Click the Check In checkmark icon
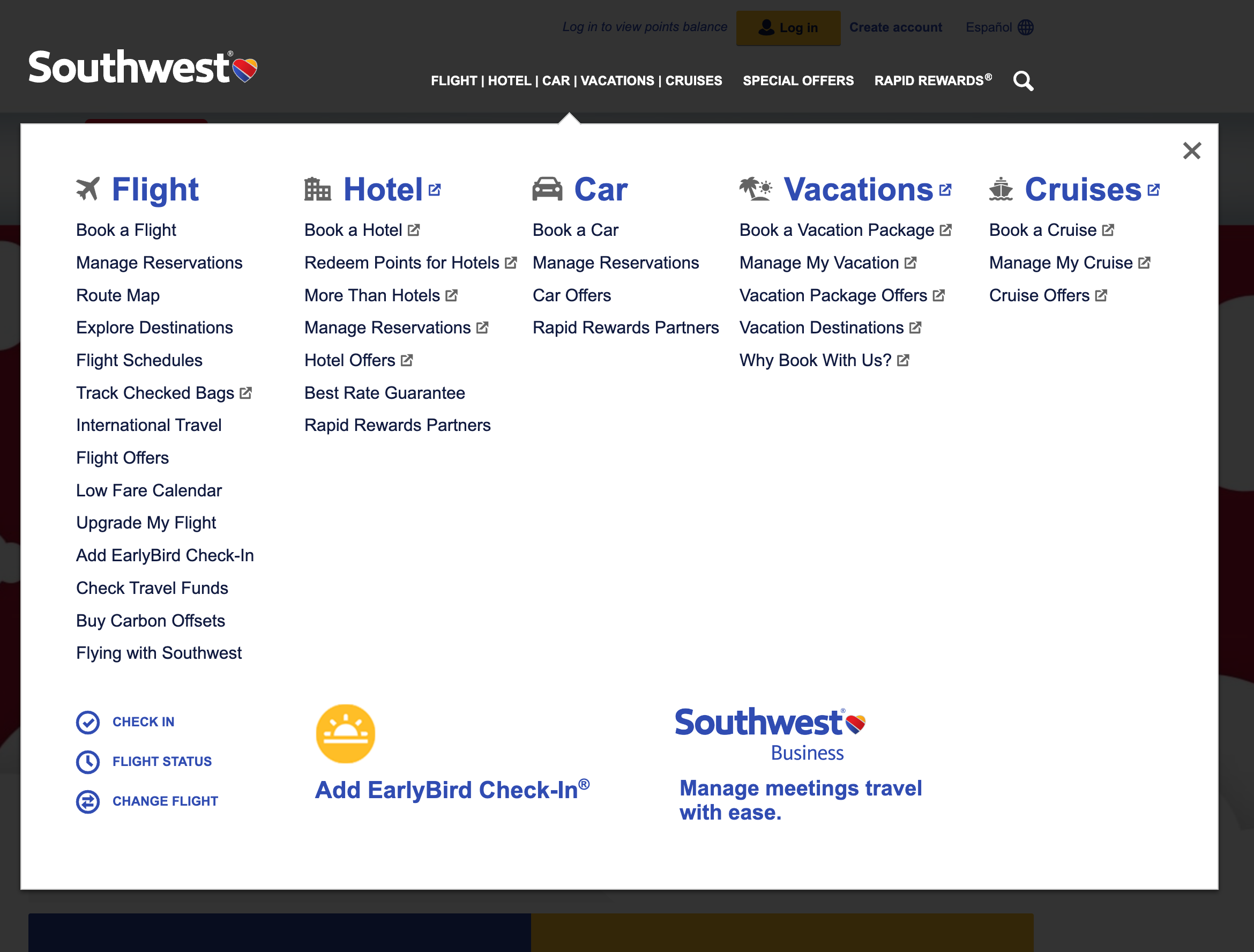The image size is (1254, 952). pyautogui.click(x=88, y=722)
